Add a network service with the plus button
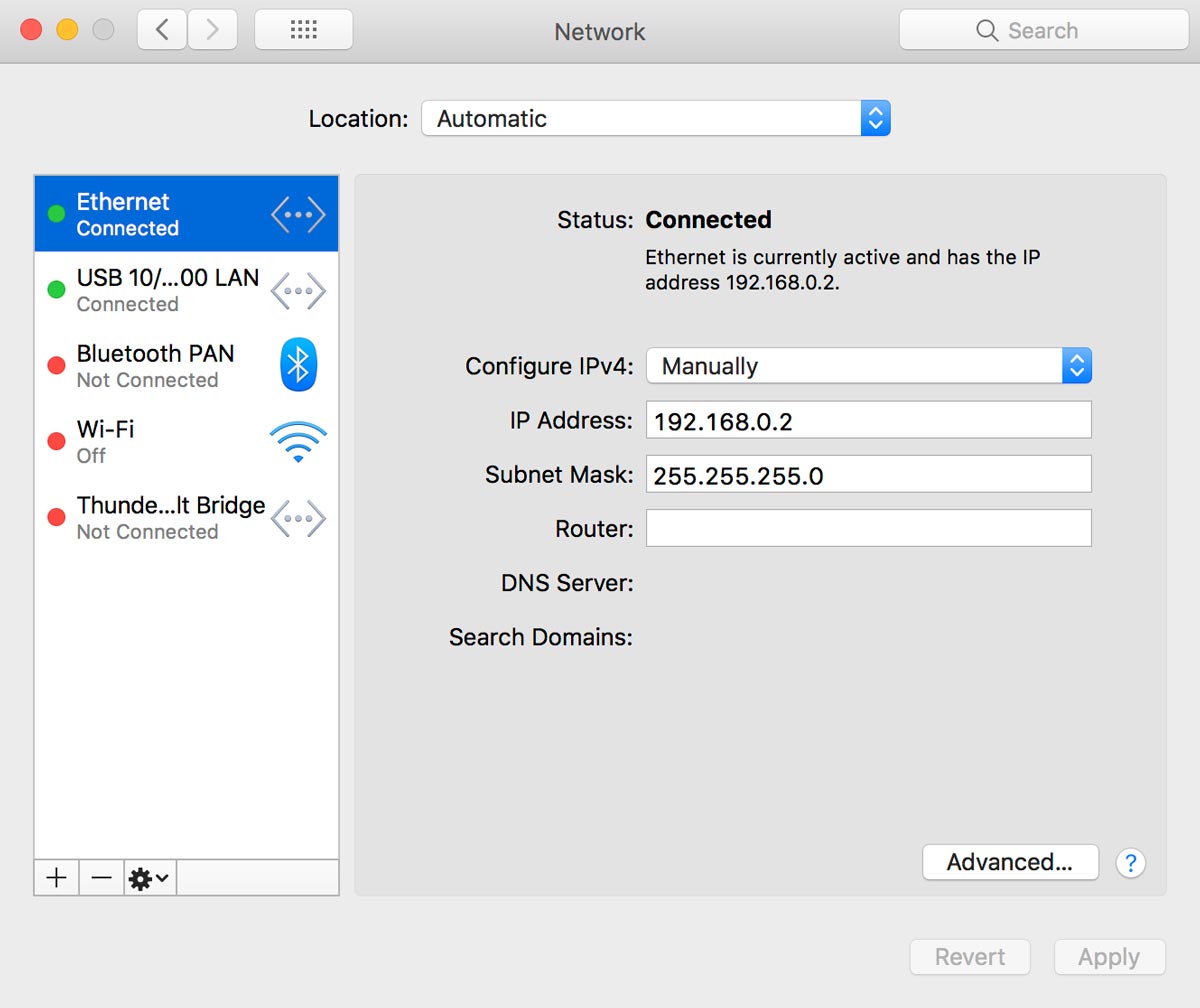This screenshot has width=1200, height=1008. tap(57, 878)
